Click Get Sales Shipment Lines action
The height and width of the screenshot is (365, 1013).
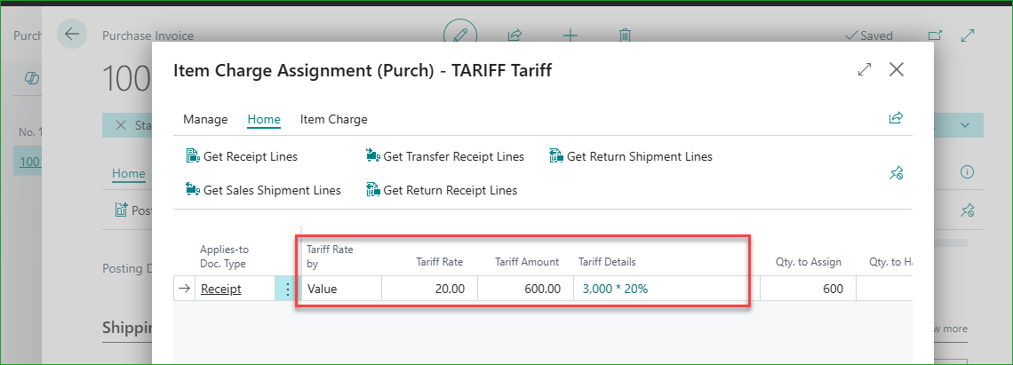pyautogui.click(x=263, y=190)
